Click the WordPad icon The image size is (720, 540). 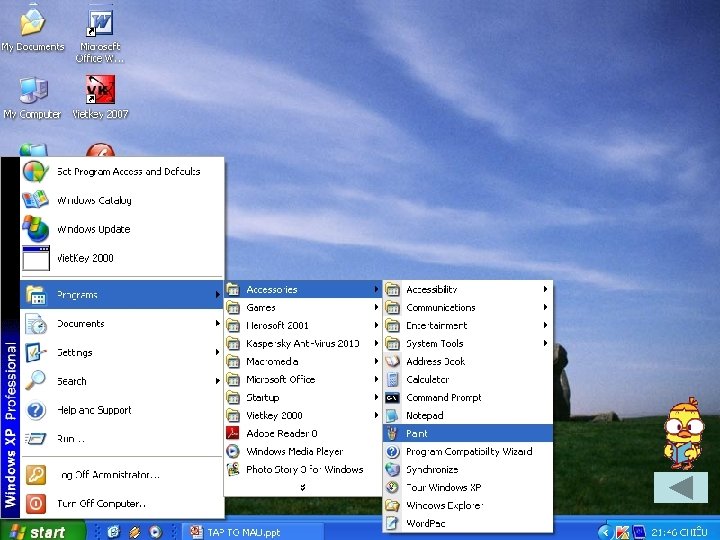[392, 523]
